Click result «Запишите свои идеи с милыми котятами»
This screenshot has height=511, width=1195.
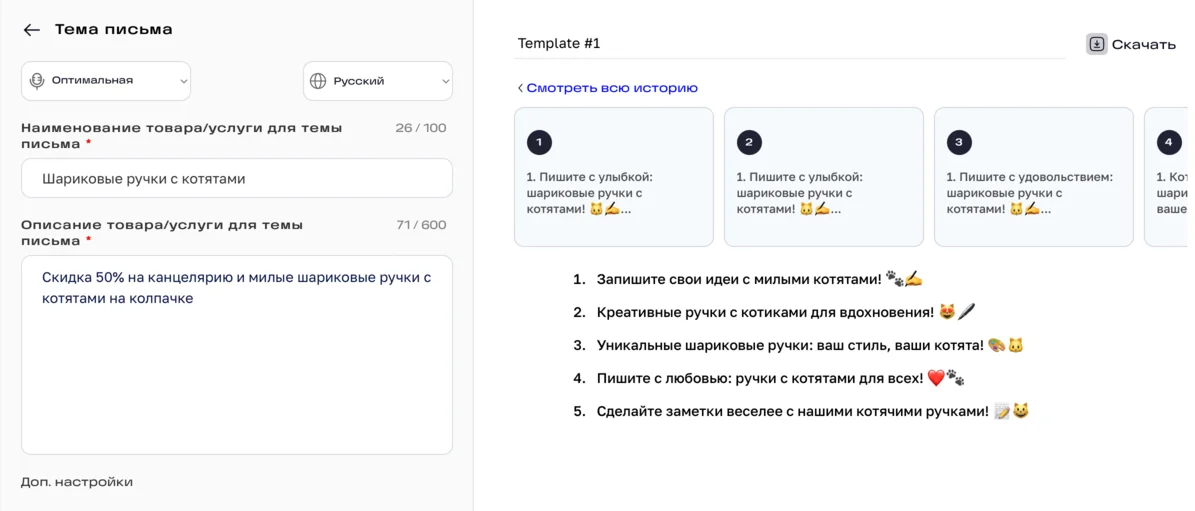click(739, 279)
